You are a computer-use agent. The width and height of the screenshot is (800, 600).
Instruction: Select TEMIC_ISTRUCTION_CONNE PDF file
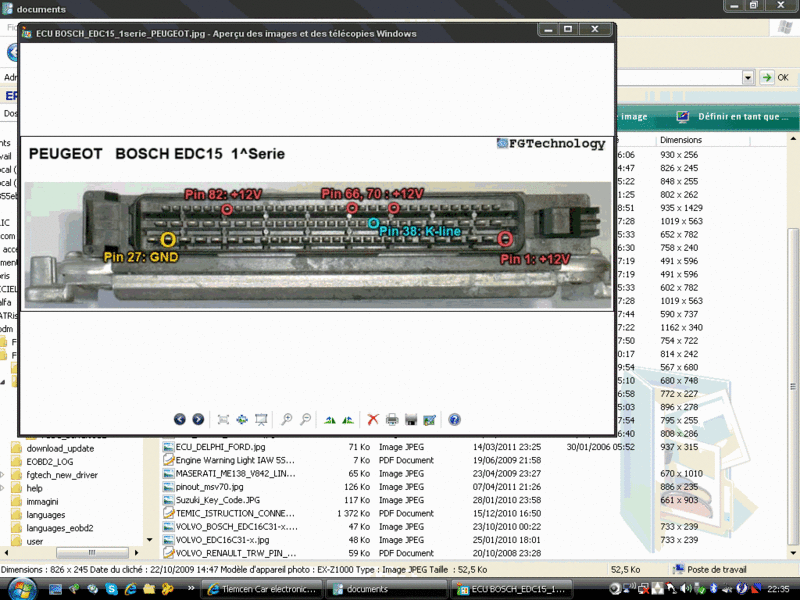235,513
